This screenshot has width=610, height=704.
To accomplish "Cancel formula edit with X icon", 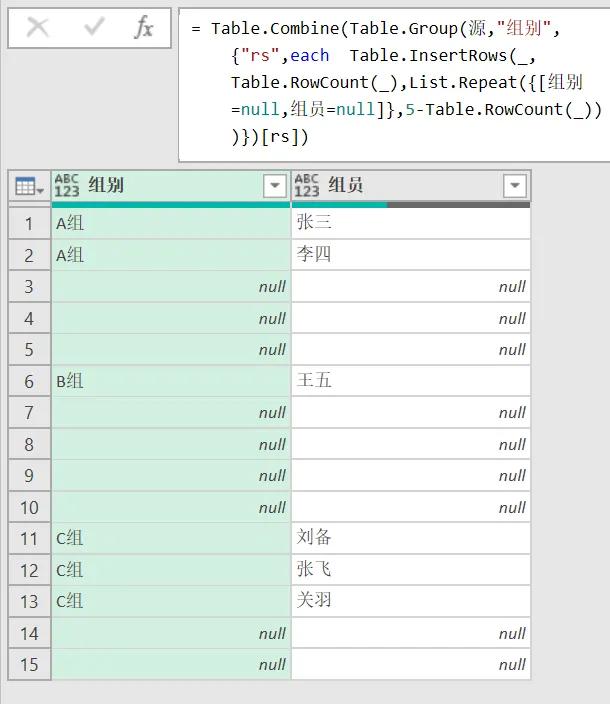I will (38, 27).
